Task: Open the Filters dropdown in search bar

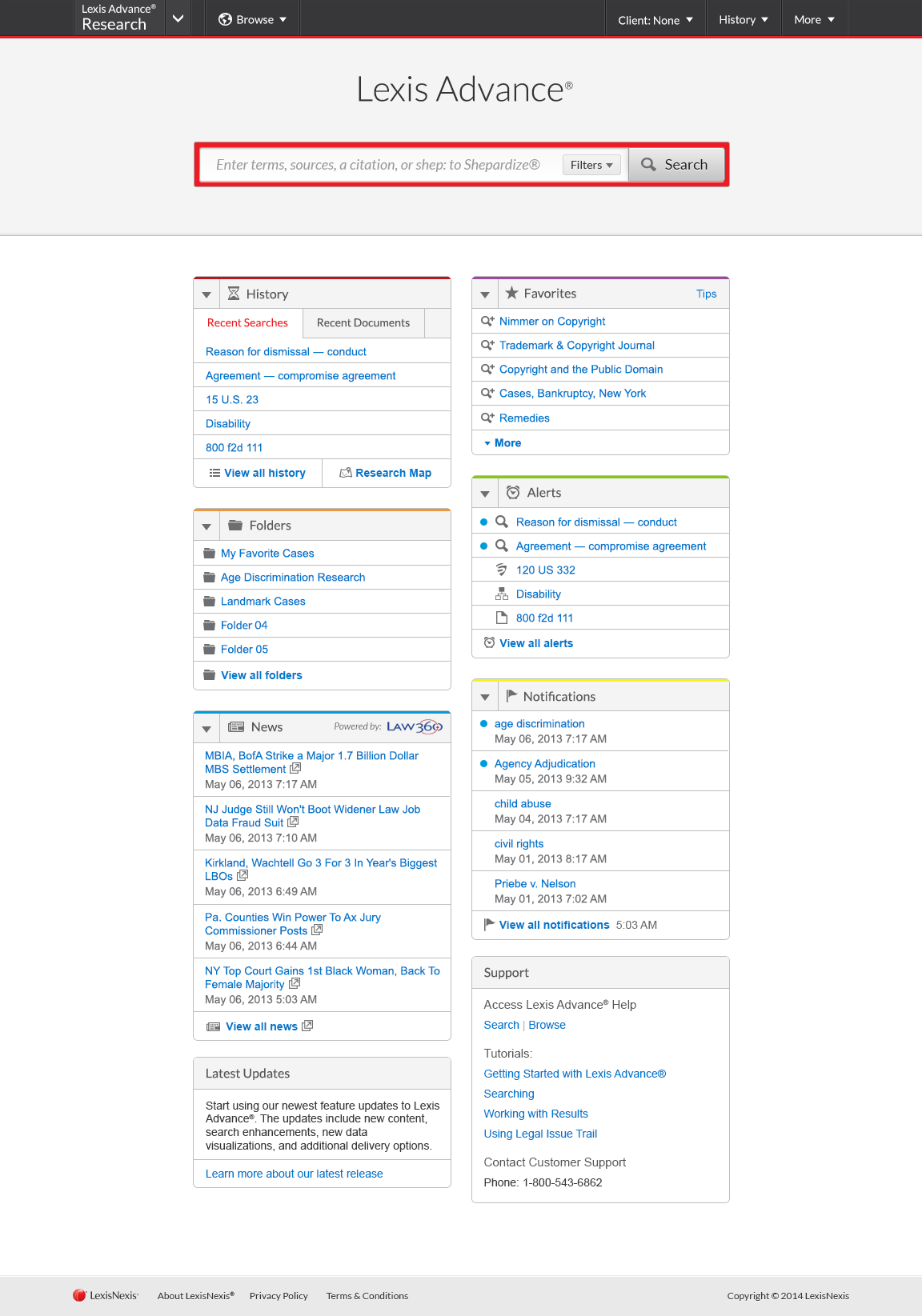Action: 591,165
